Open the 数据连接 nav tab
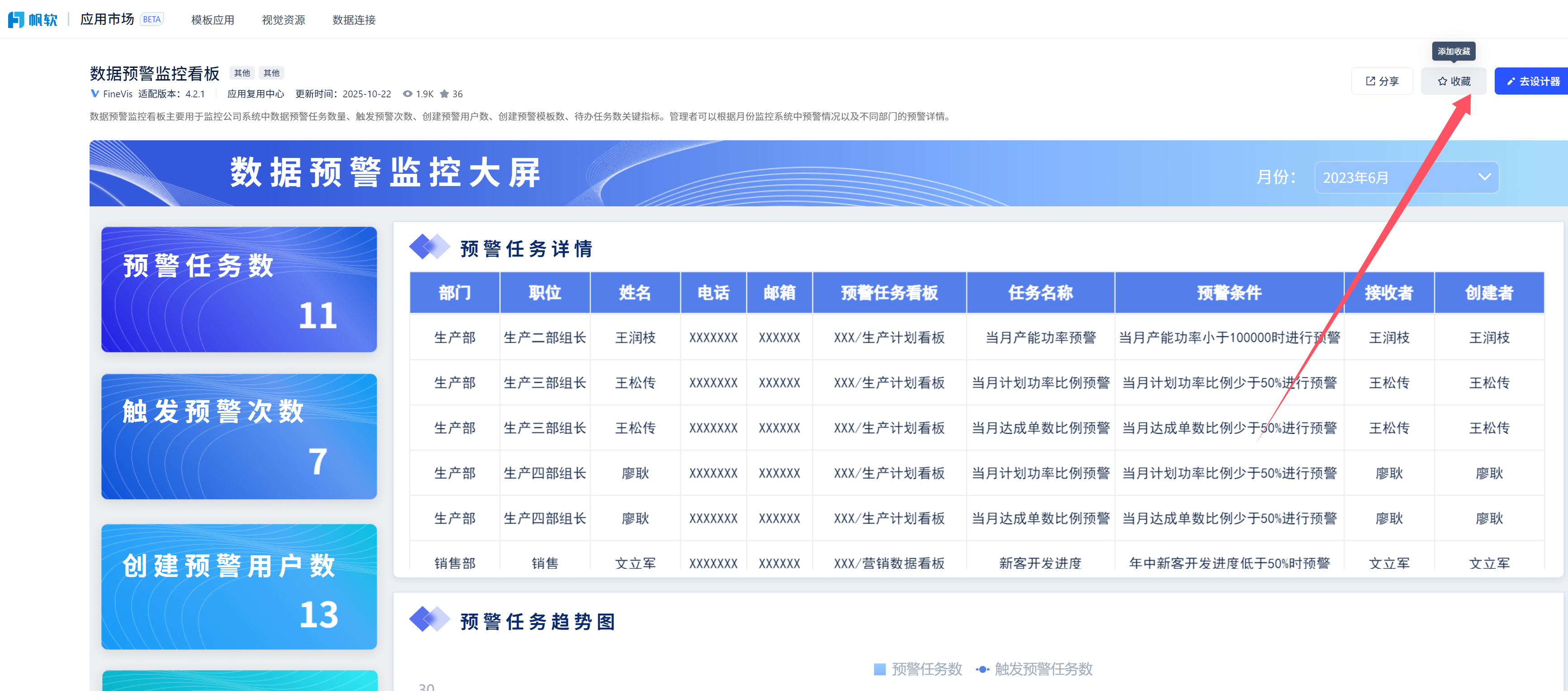Viewport: 1568px width, 691px height. (354, 20)
